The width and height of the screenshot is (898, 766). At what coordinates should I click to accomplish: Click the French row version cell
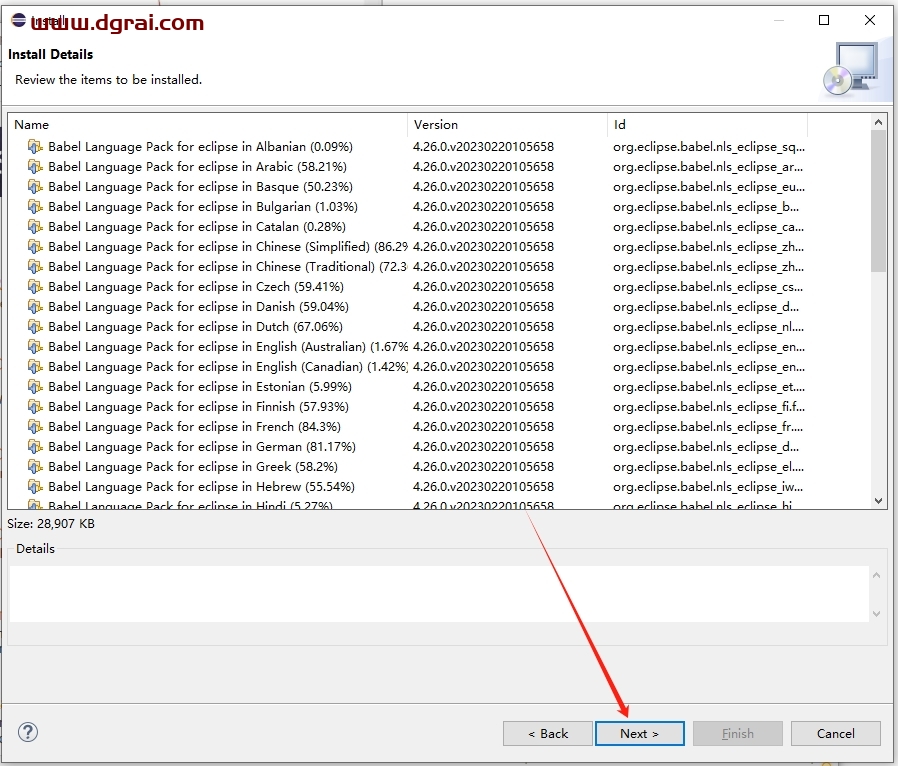coord(483,427)
